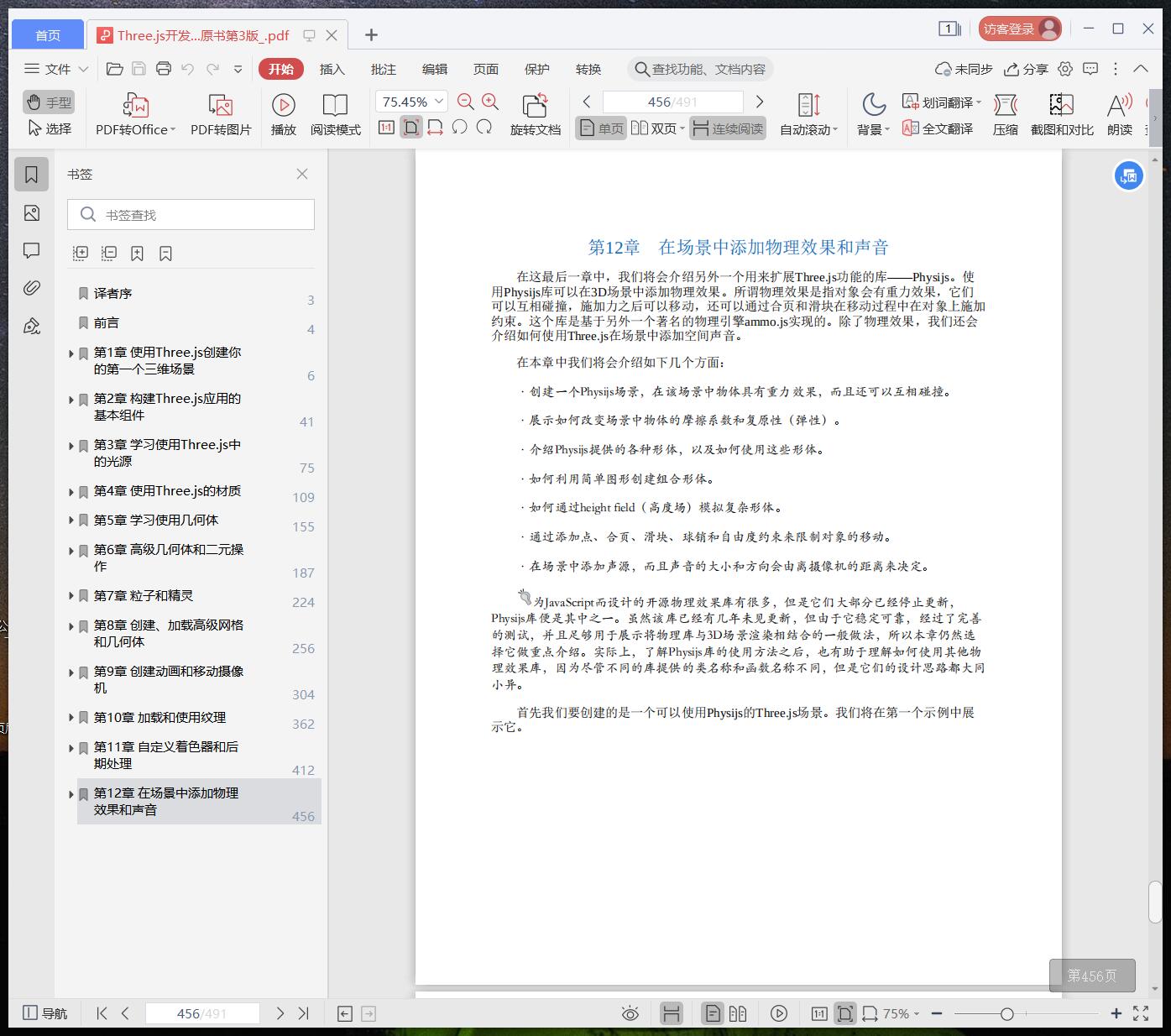Screen dimensions: 1171x1036
Task: Expand 第12章 bookmark arrow
Action: click(71, 794)
